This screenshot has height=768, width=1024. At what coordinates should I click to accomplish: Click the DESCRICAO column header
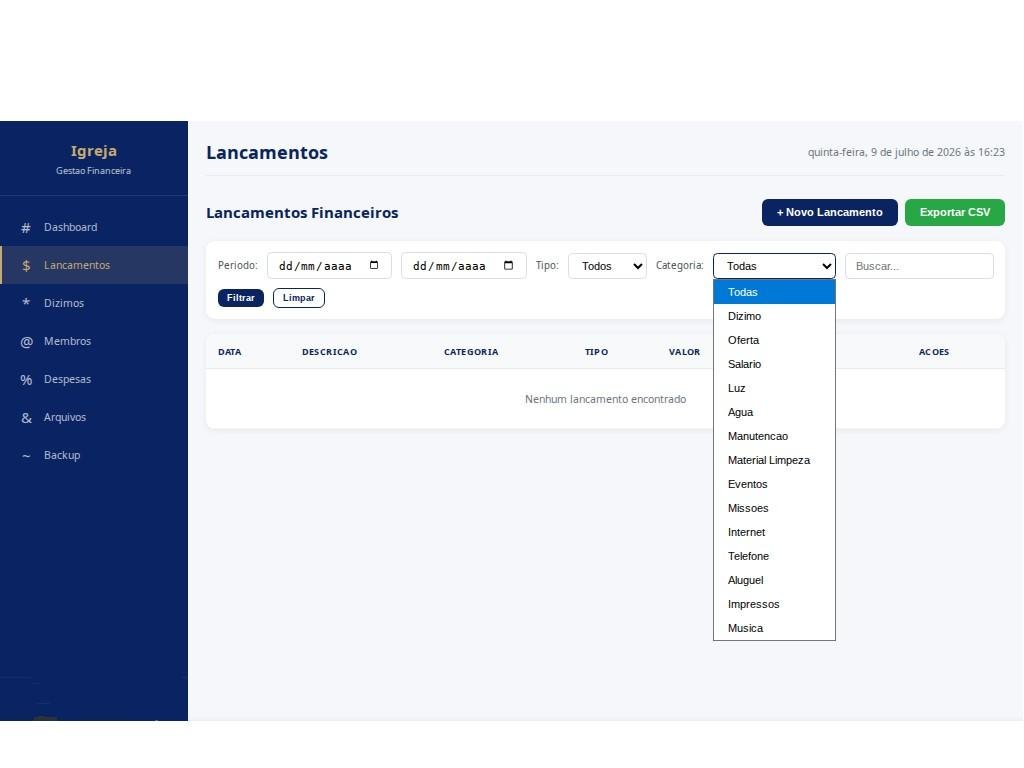(330, 352)
